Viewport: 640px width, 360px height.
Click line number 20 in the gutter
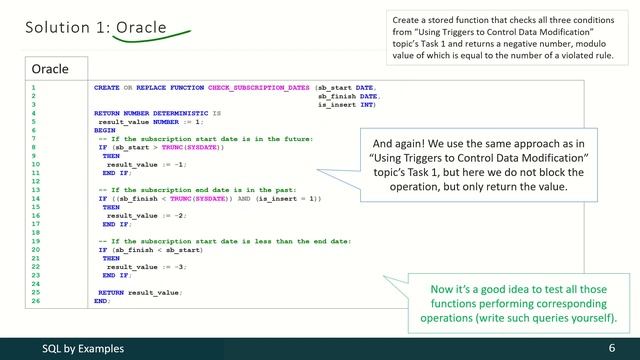click(x=36, y=250)
